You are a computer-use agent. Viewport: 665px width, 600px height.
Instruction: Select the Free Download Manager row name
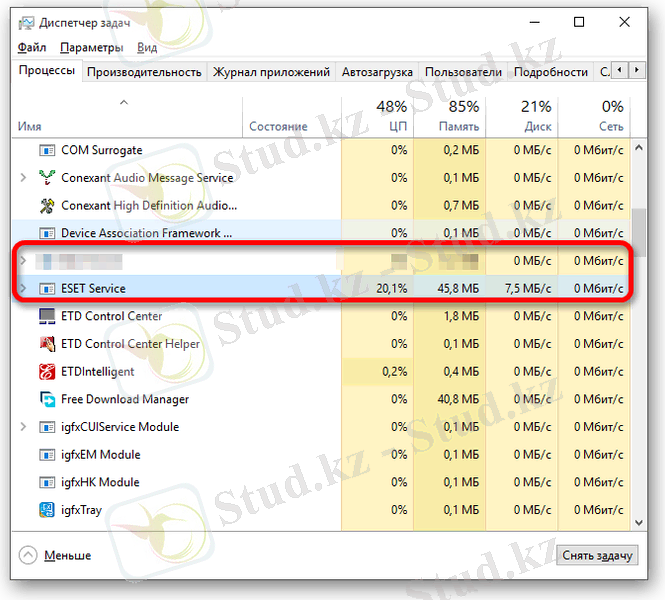point(125,399)
